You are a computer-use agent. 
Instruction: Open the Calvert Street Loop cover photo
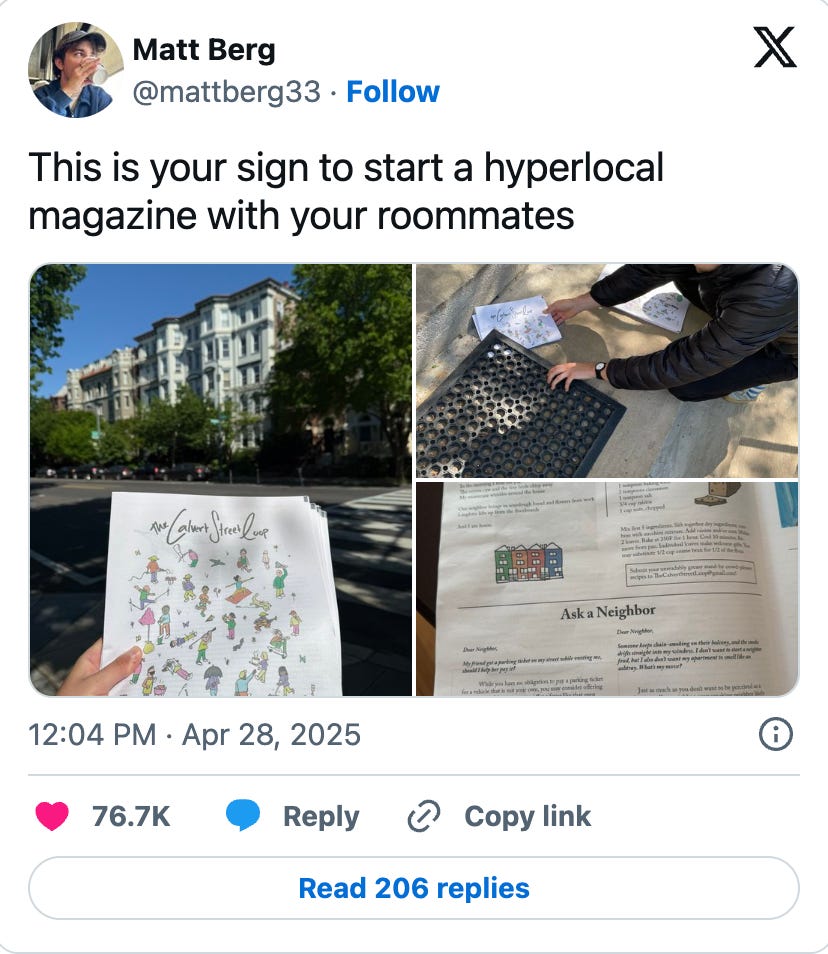(x=221, y=480)
